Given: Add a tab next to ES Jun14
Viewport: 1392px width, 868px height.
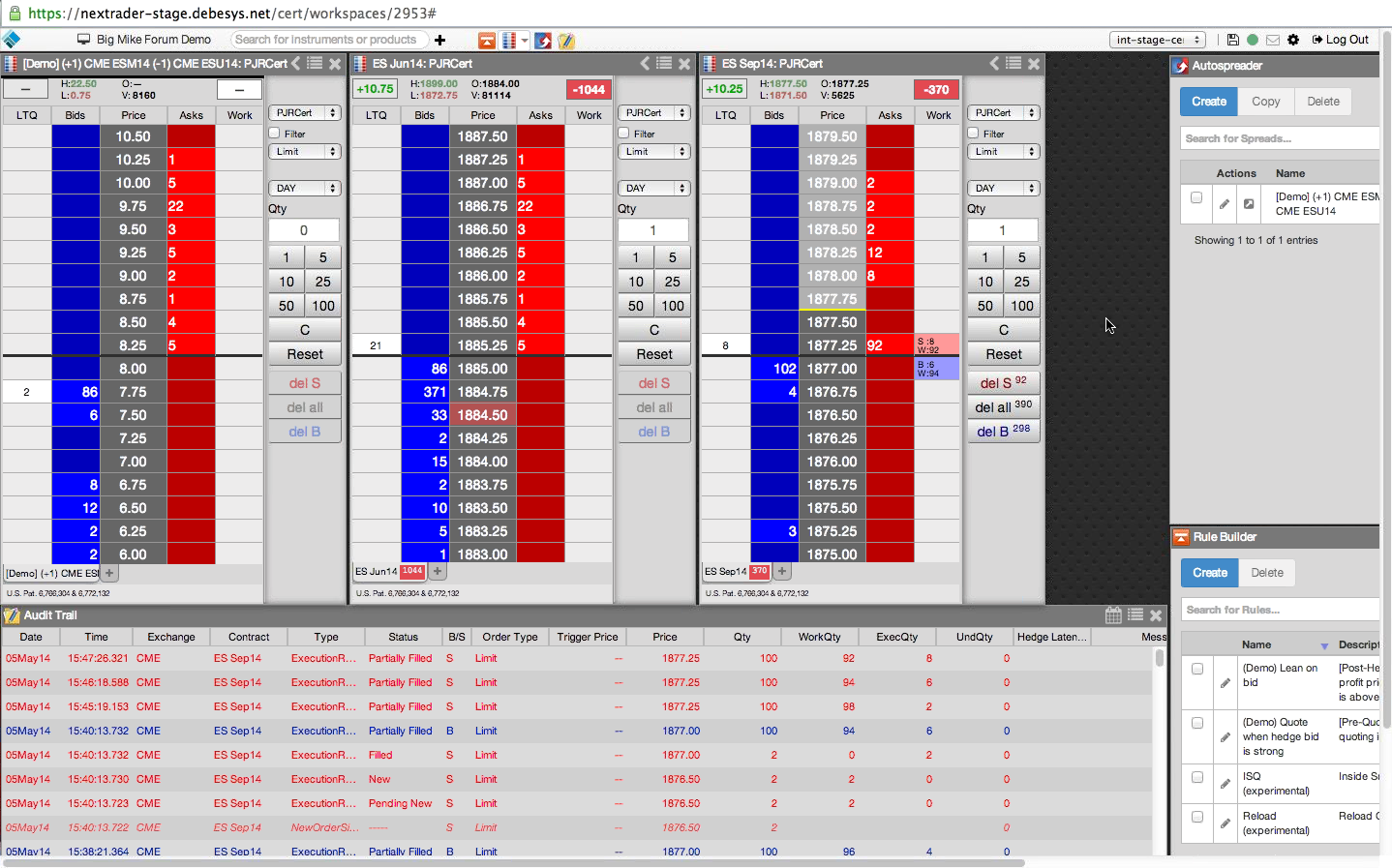Looking at the screenshot, I should 438,571.
